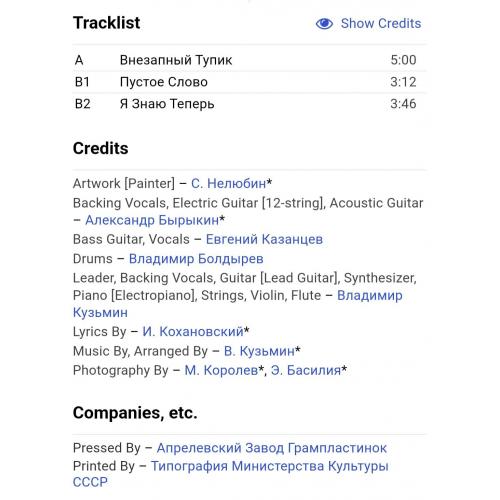This screenshot has height=500, width=500.
Task: Click the Show Credits link text
Action: click(381, 24)
